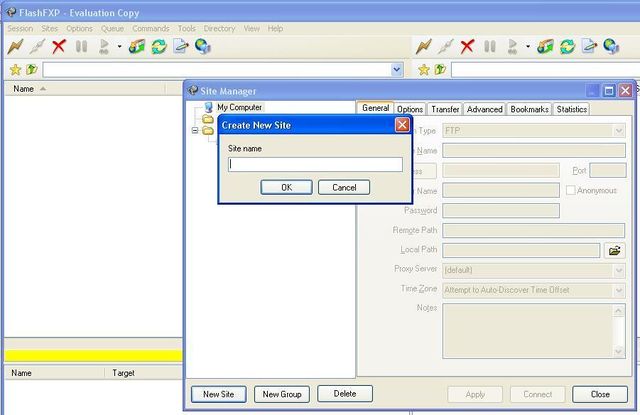Open the Sites menu

[49, 29]
